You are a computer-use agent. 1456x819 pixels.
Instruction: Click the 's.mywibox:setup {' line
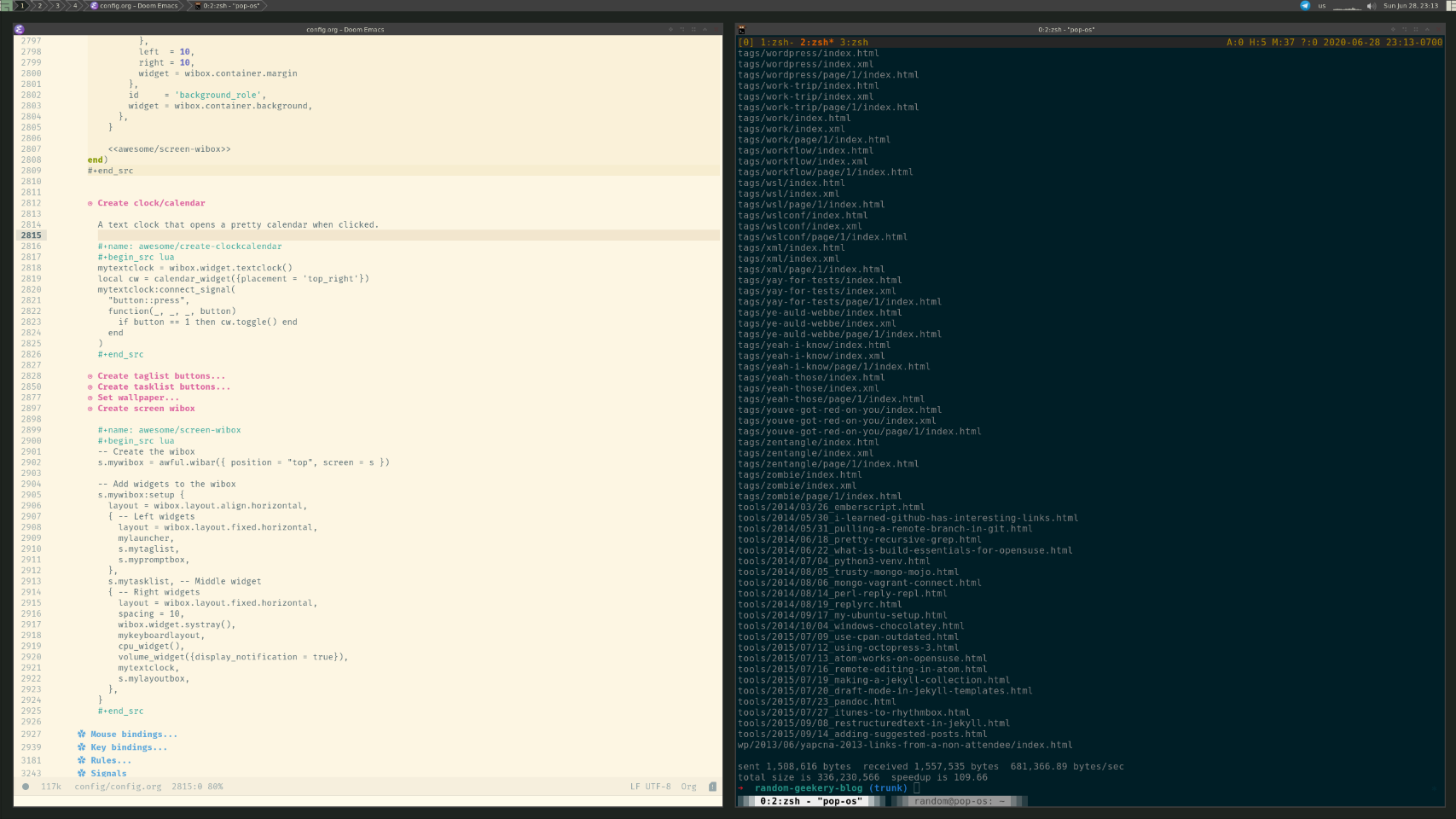pyautogui.click(x=141, y=495)
